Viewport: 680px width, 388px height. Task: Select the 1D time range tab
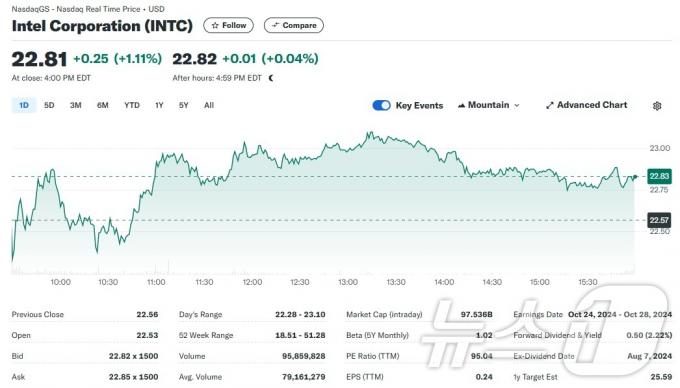(x=24, y=105)
